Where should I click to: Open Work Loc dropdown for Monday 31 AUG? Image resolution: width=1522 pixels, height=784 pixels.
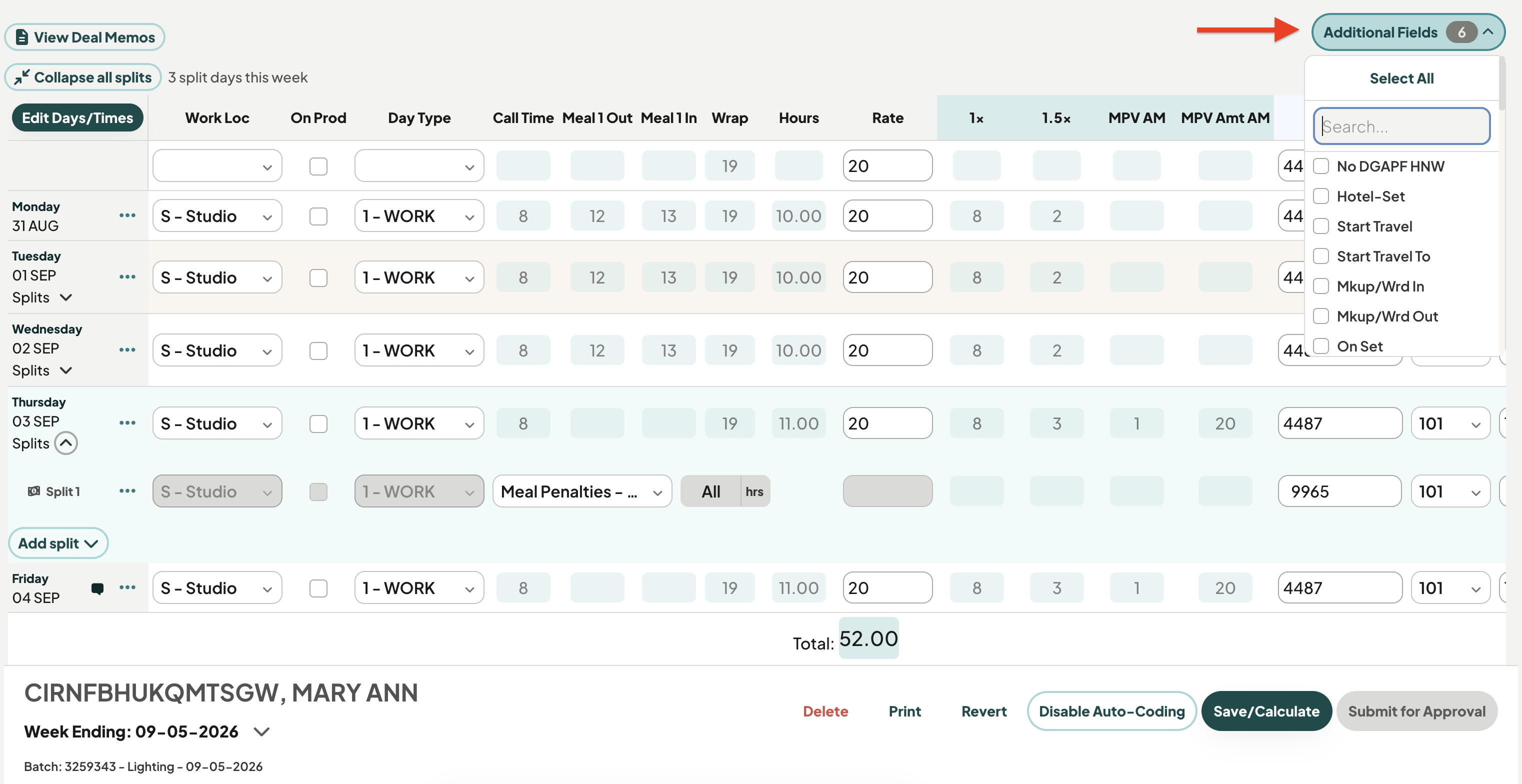(x=217, y=216)
